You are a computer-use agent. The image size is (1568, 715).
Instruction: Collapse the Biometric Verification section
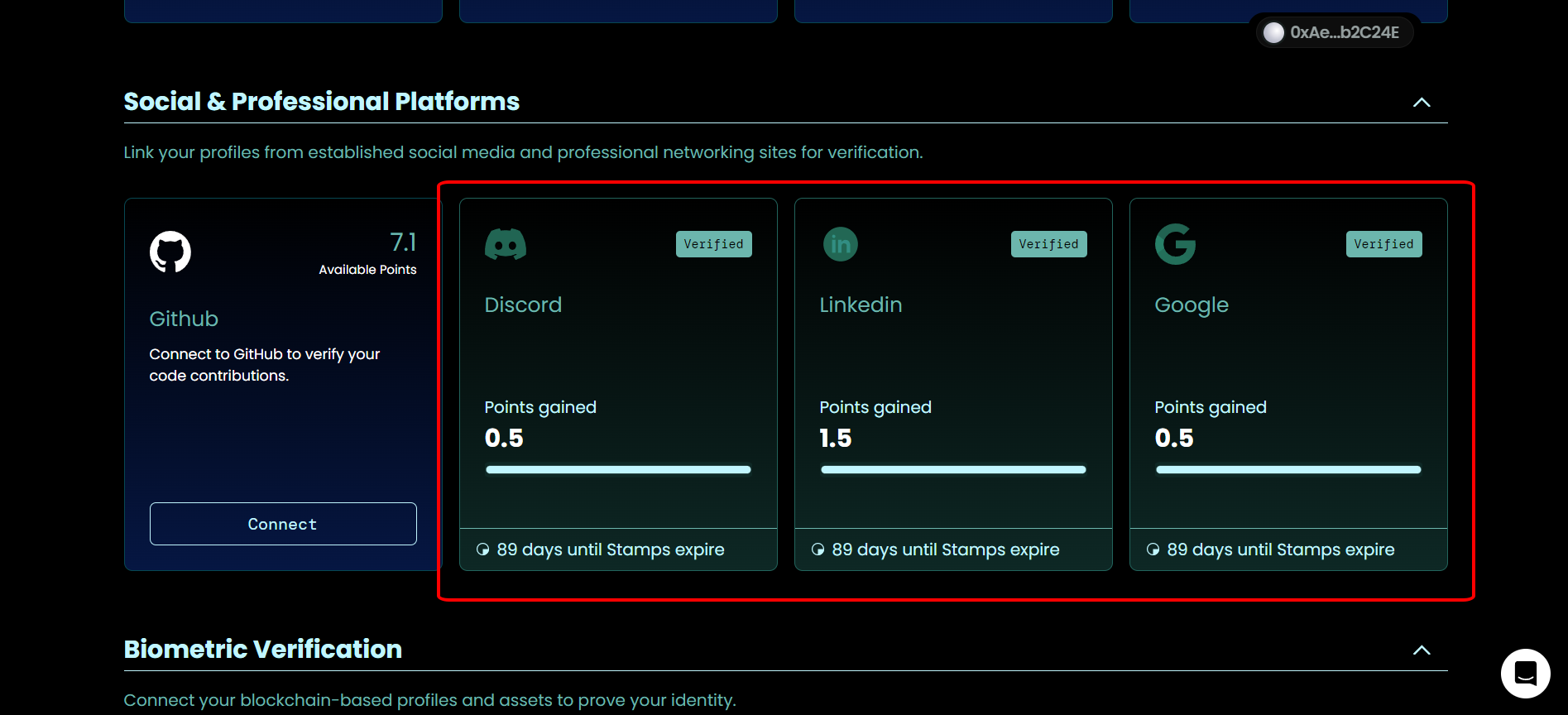coord(1422,650)
